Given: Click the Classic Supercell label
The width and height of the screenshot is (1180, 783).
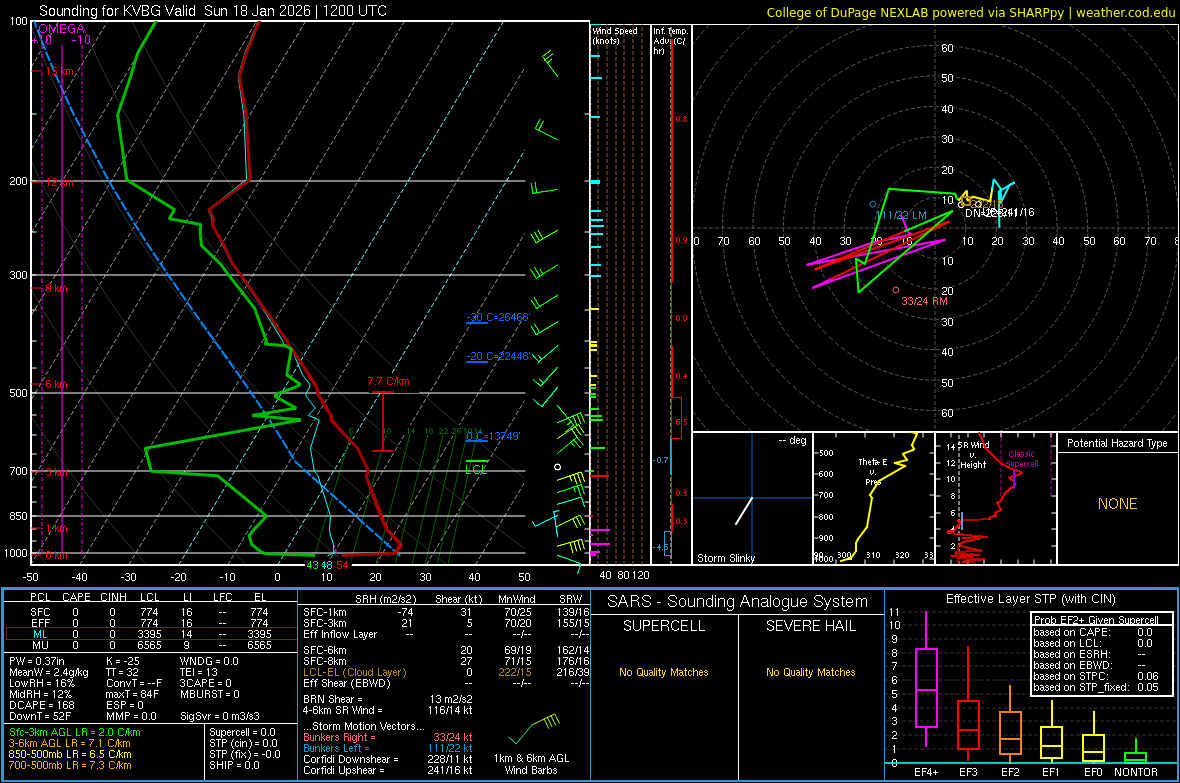Looking at the screenshot, I should (x=1022, y=459).
